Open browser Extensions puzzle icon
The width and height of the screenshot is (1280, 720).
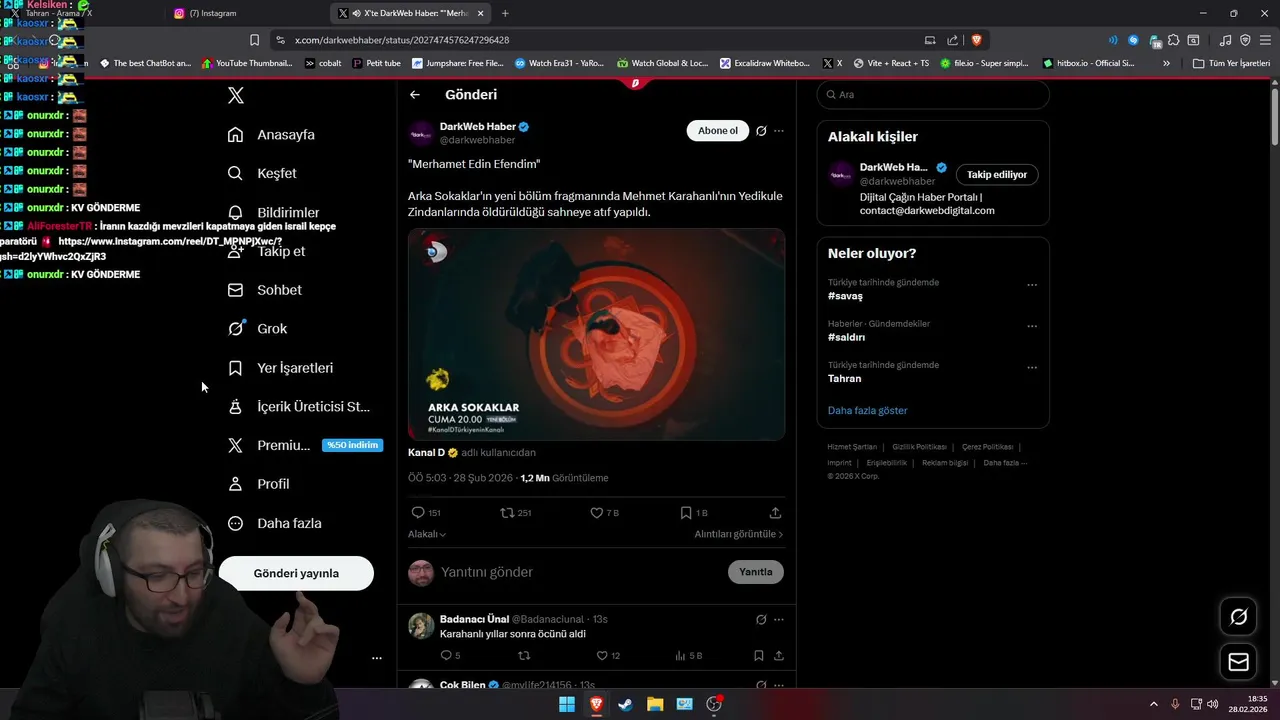[x=1174, y=40]
